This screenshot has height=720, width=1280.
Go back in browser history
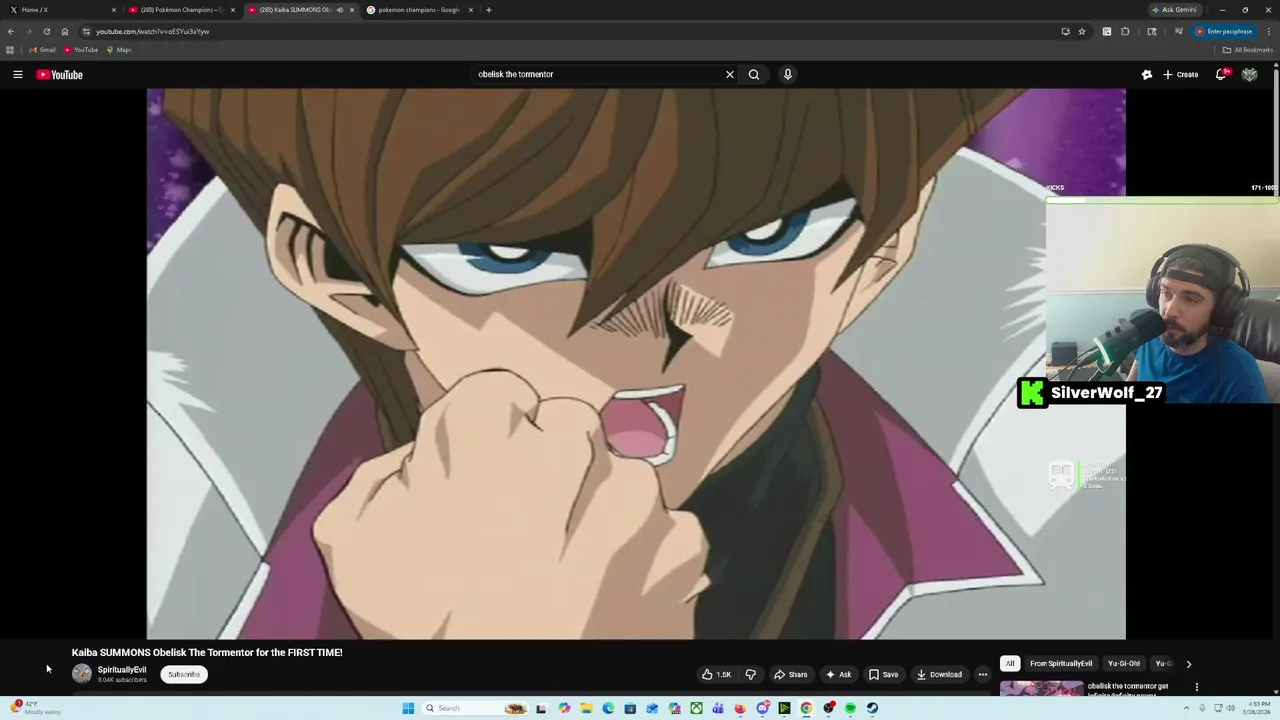click(11, 31)
